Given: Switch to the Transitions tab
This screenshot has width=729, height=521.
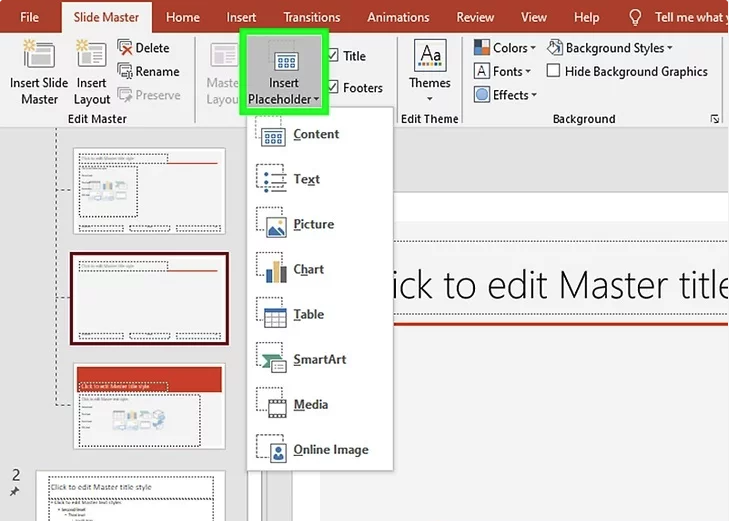Looking at the screenshot, I should 311,17.
